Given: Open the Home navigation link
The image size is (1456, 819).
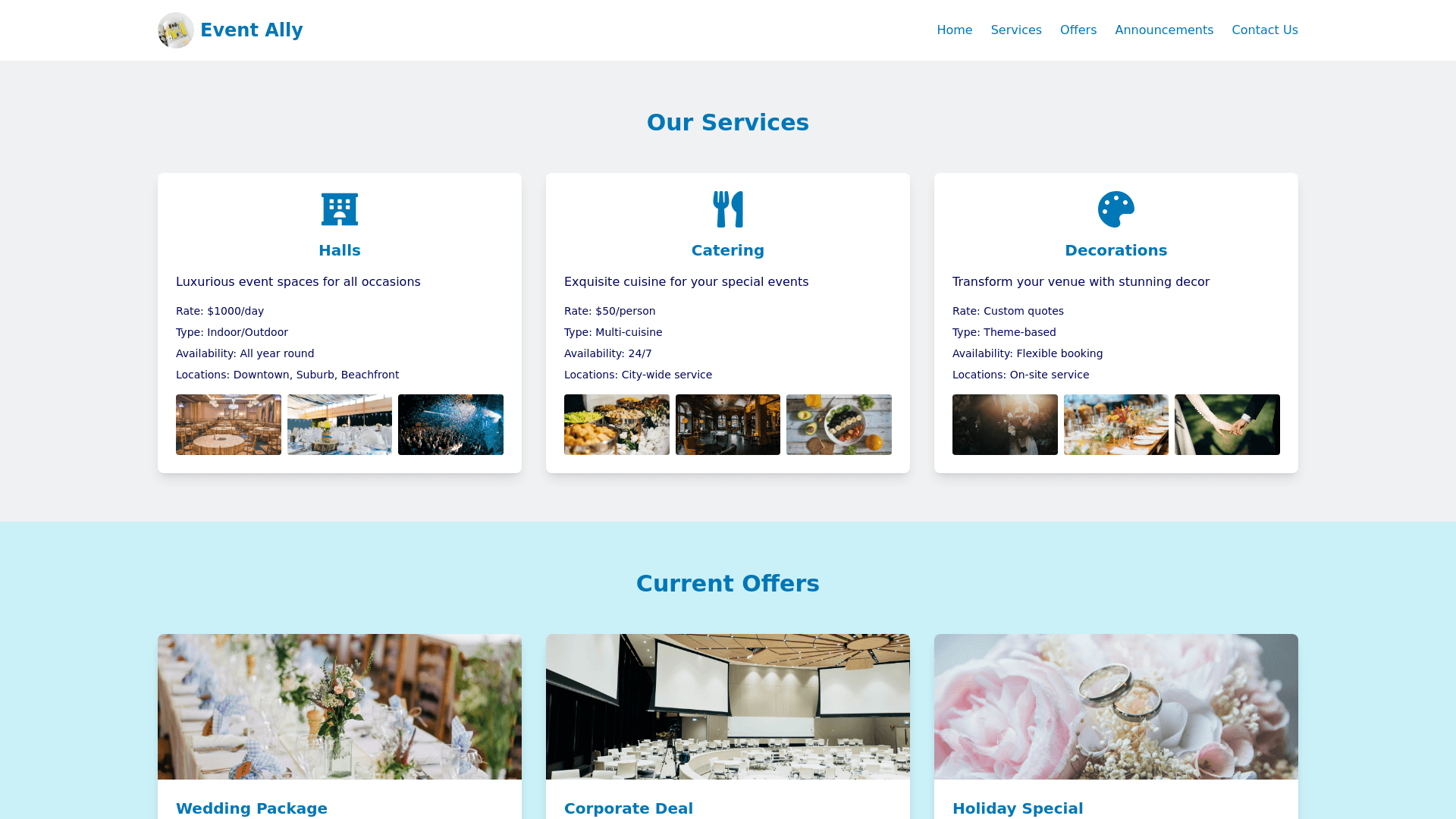Looking at the screenshot, I should click(x=954, y=30).
